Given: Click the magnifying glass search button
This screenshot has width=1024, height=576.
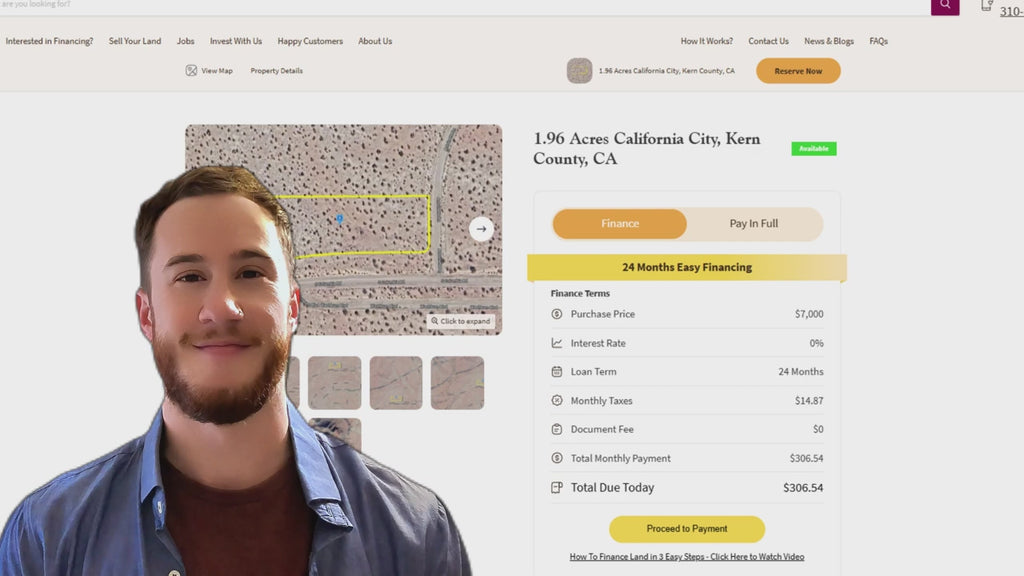Looking at the screenshot, I should [x=944, y=5].
